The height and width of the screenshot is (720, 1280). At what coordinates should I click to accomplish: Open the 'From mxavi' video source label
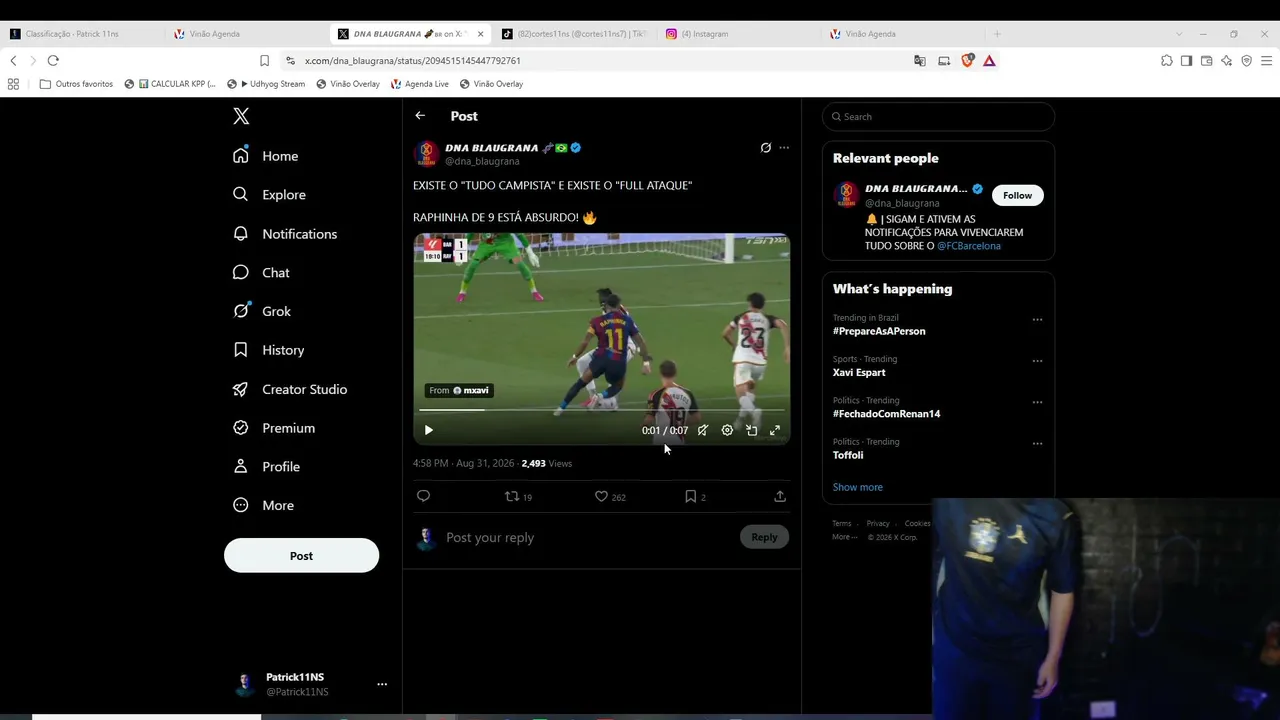(458, 390)
